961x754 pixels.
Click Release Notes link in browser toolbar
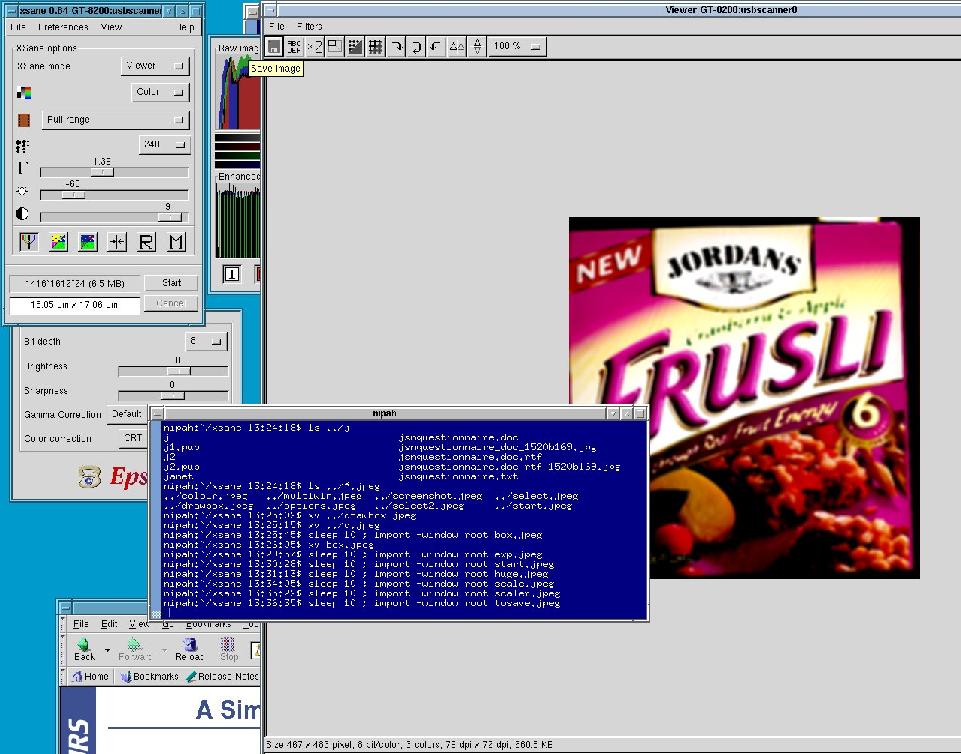(222, 677)
